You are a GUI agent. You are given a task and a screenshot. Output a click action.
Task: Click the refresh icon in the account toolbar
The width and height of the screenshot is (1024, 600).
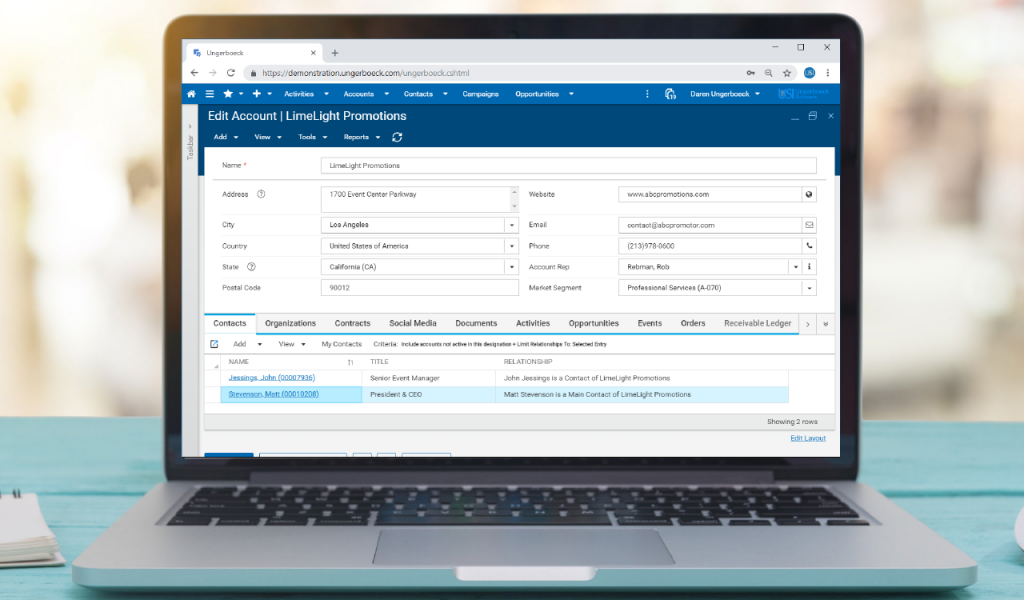pyautogui.click(x=397, y=137)
